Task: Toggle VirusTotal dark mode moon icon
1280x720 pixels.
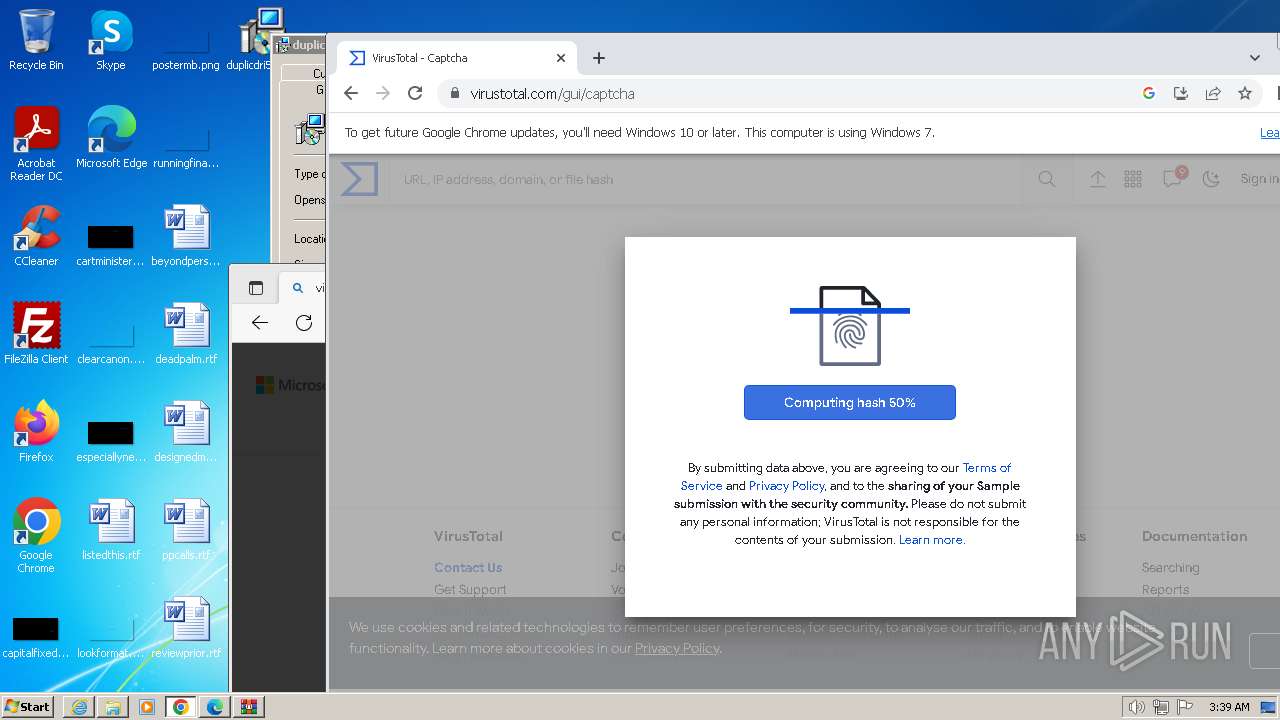Action: [x=1211, y=179]
